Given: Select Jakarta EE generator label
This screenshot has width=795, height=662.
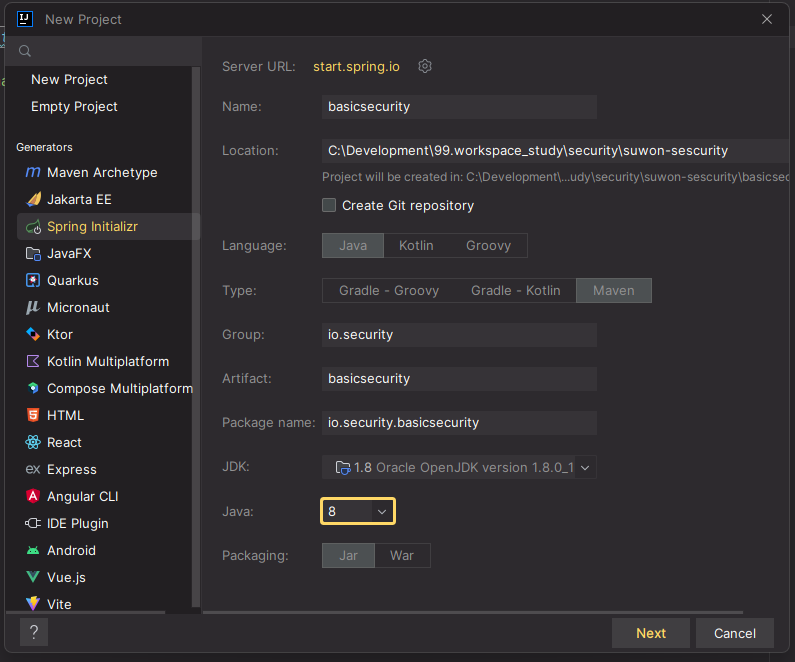Looking at the screenshot, I should [79, 199].
